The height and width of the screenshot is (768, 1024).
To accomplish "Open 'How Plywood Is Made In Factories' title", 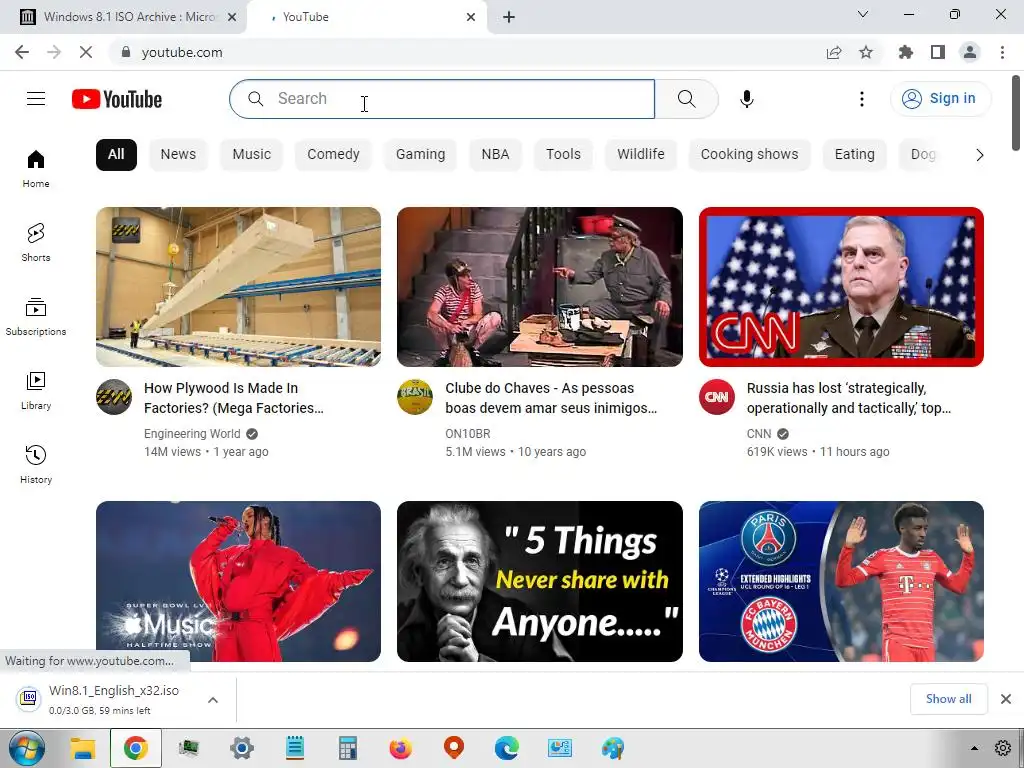I will [234, 398].
